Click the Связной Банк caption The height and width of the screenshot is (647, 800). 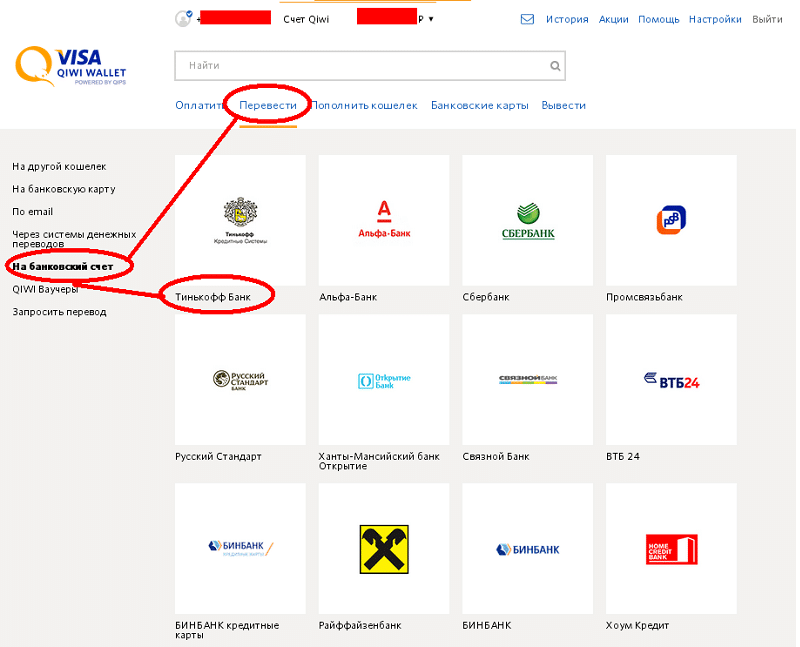point(496,456)
